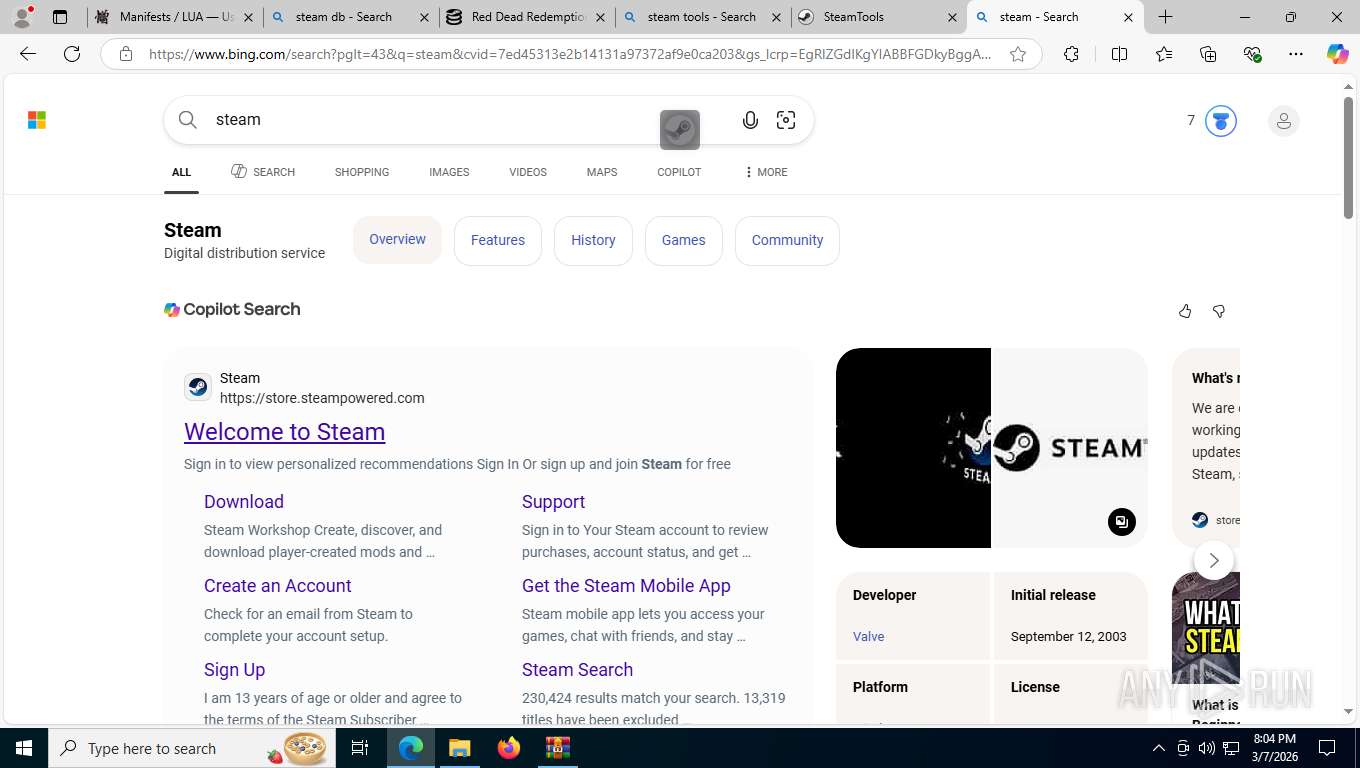Image resolution: width=1360 pixels, height=768 pixels.
Task: Open Microsoft Rewards medal icon
Action: (x=1220, y=121)
